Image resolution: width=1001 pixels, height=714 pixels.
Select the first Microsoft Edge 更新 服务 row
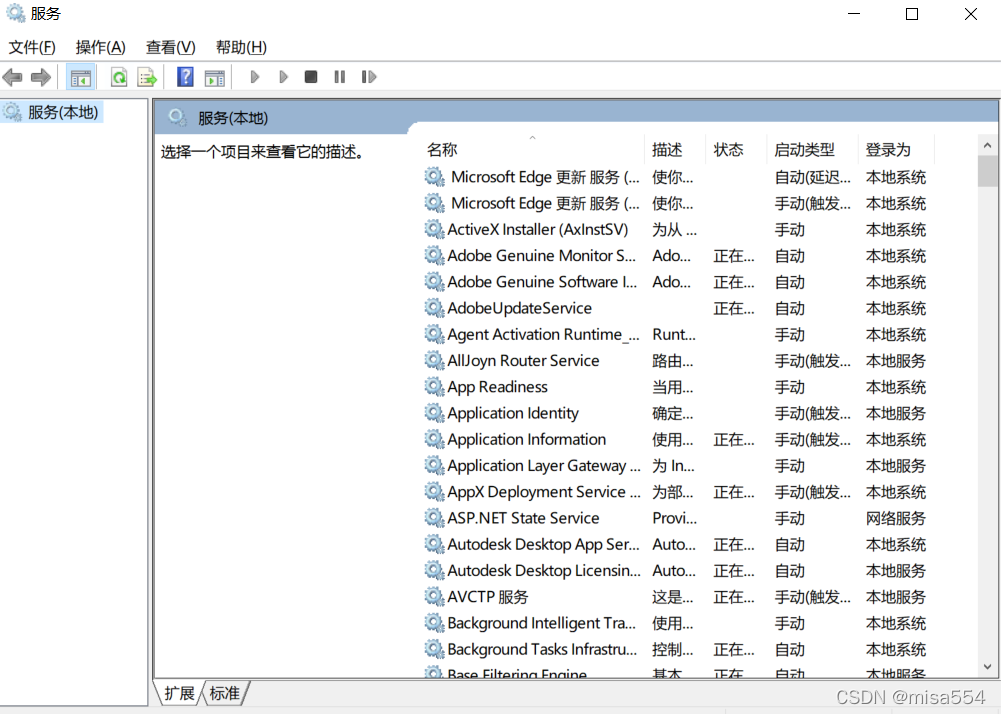(676, 177)
